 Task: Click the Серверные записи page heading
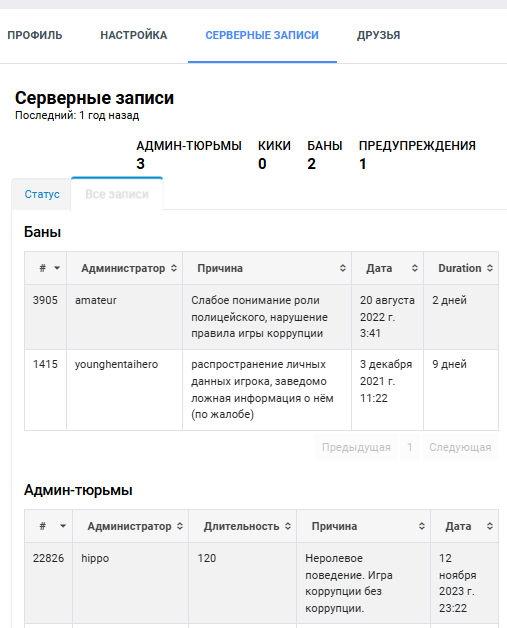pyautogui.click(x=95, y=98)
